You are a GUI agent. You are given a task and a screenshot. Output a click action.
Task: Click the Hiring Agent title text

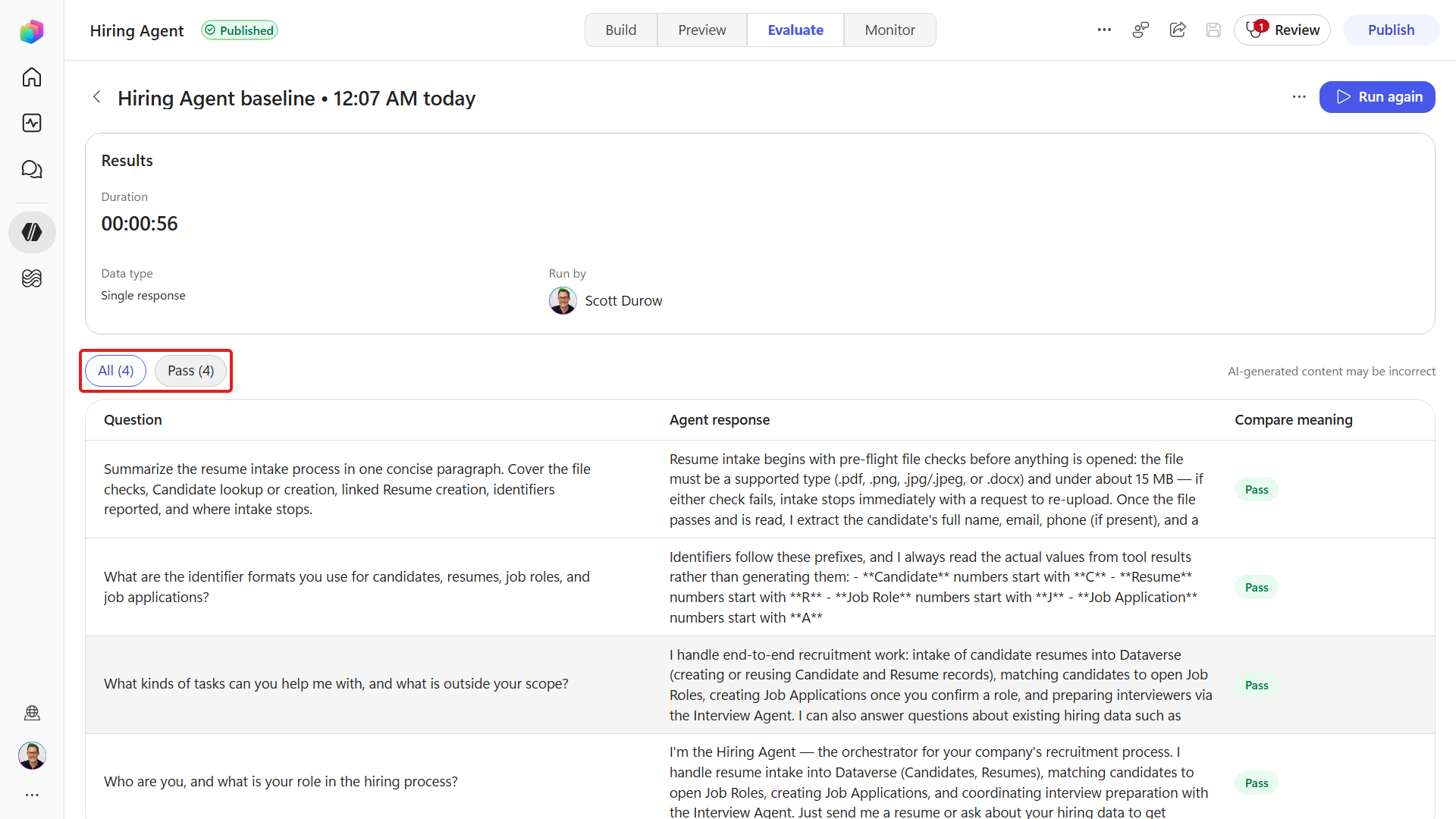coord(136,30)
